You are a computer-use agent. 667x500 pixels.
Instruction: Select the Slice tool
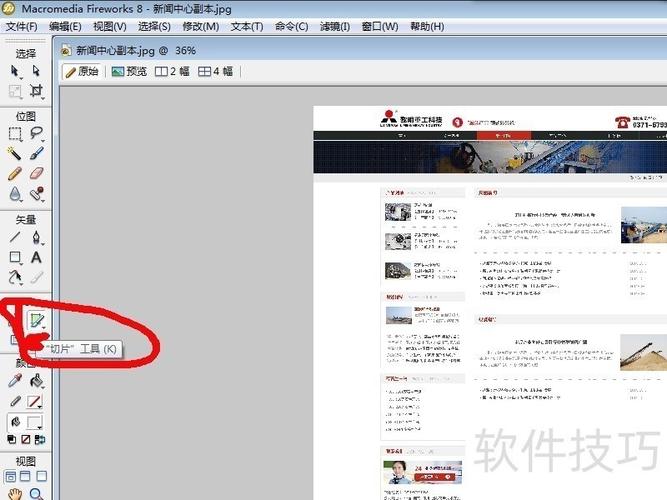coord(37,320)
